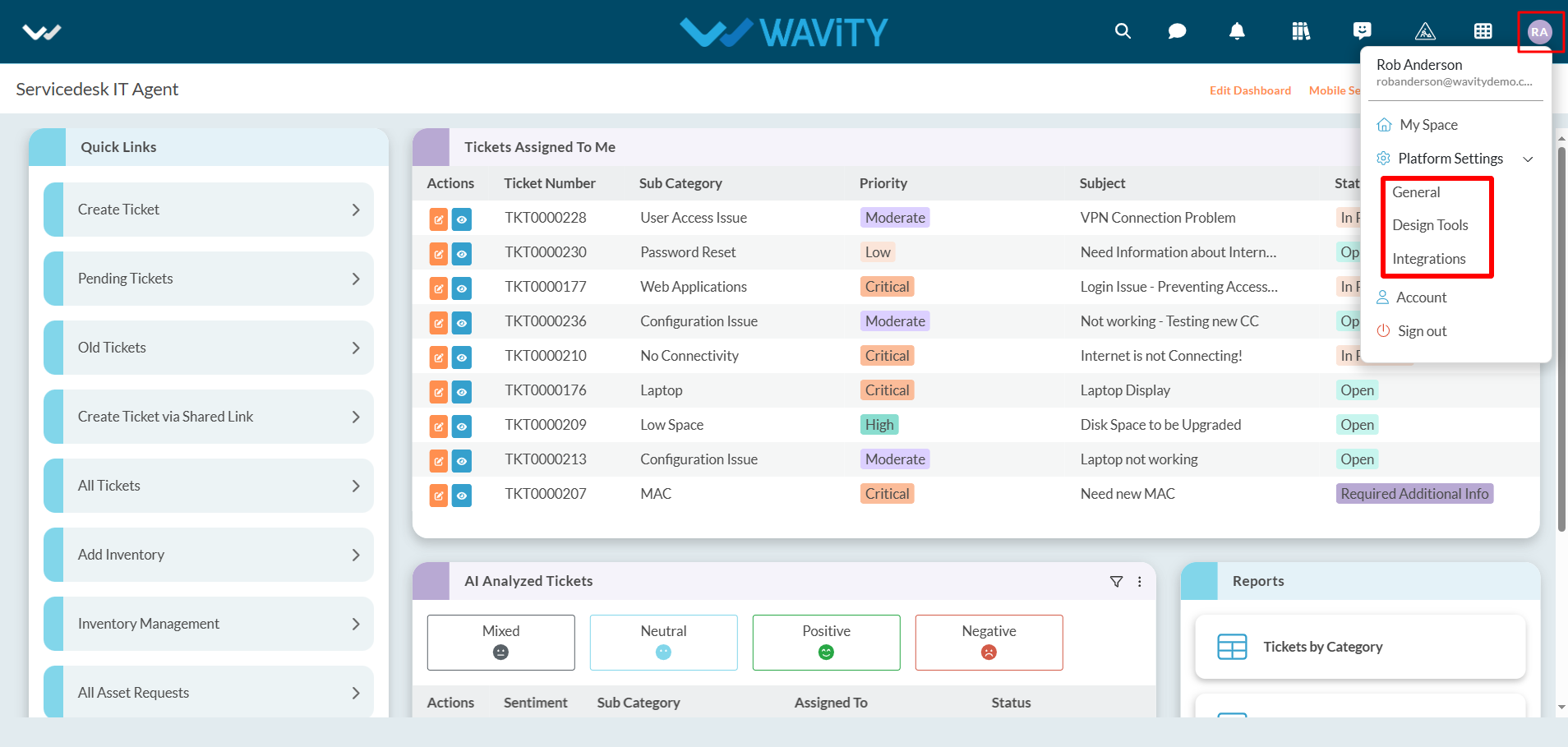Click filter funnel in AI Analyzed Tickets
The height and width of the screenshot is (747, 1568).
(x=1116, y=582)
